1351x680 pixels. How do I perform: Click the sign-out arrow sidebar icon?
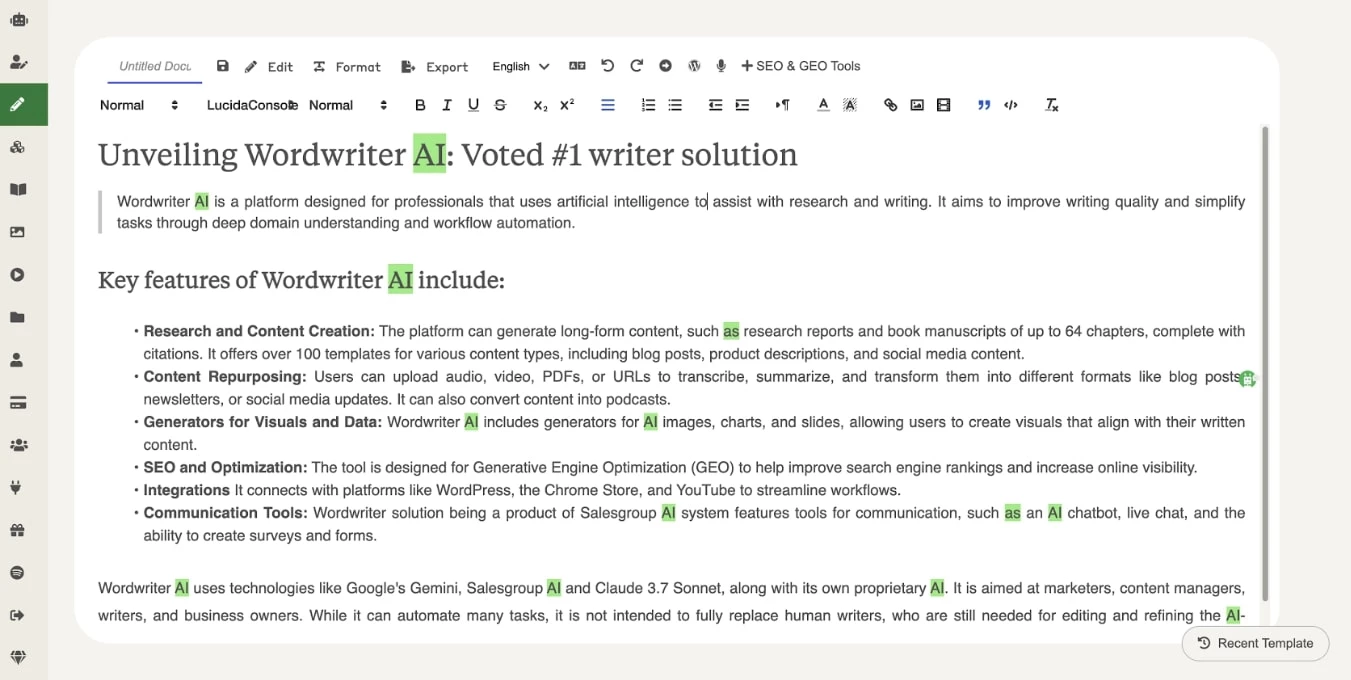click(18, 615)
